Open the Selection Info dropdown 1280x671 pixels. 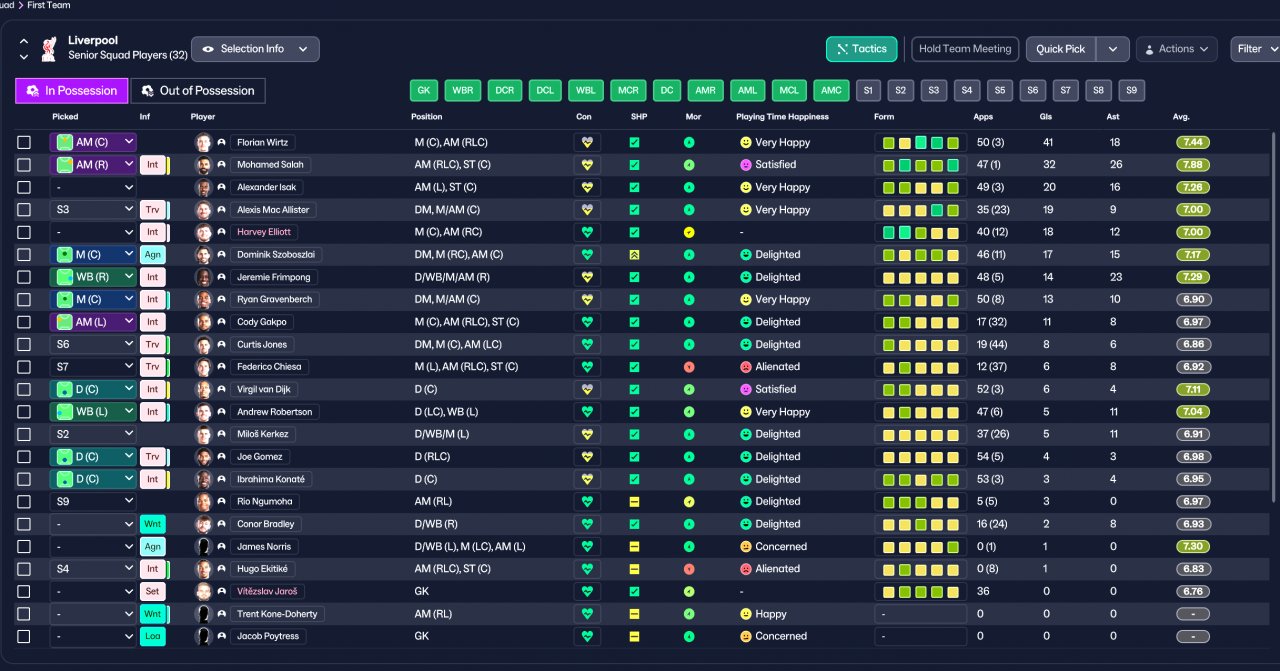tap(255, 49)
